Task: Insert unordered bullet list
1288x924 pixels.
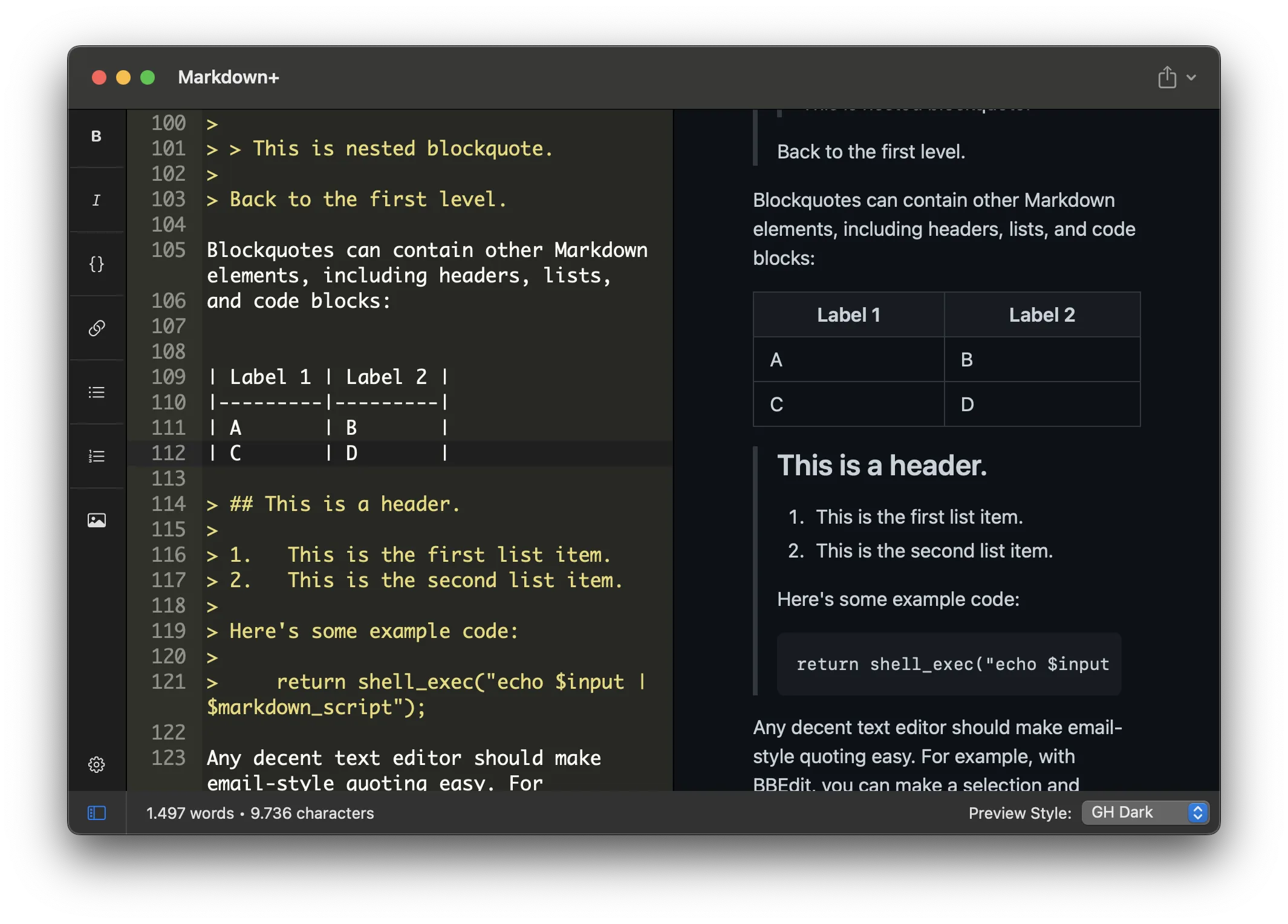Action: tap(96, 392)
